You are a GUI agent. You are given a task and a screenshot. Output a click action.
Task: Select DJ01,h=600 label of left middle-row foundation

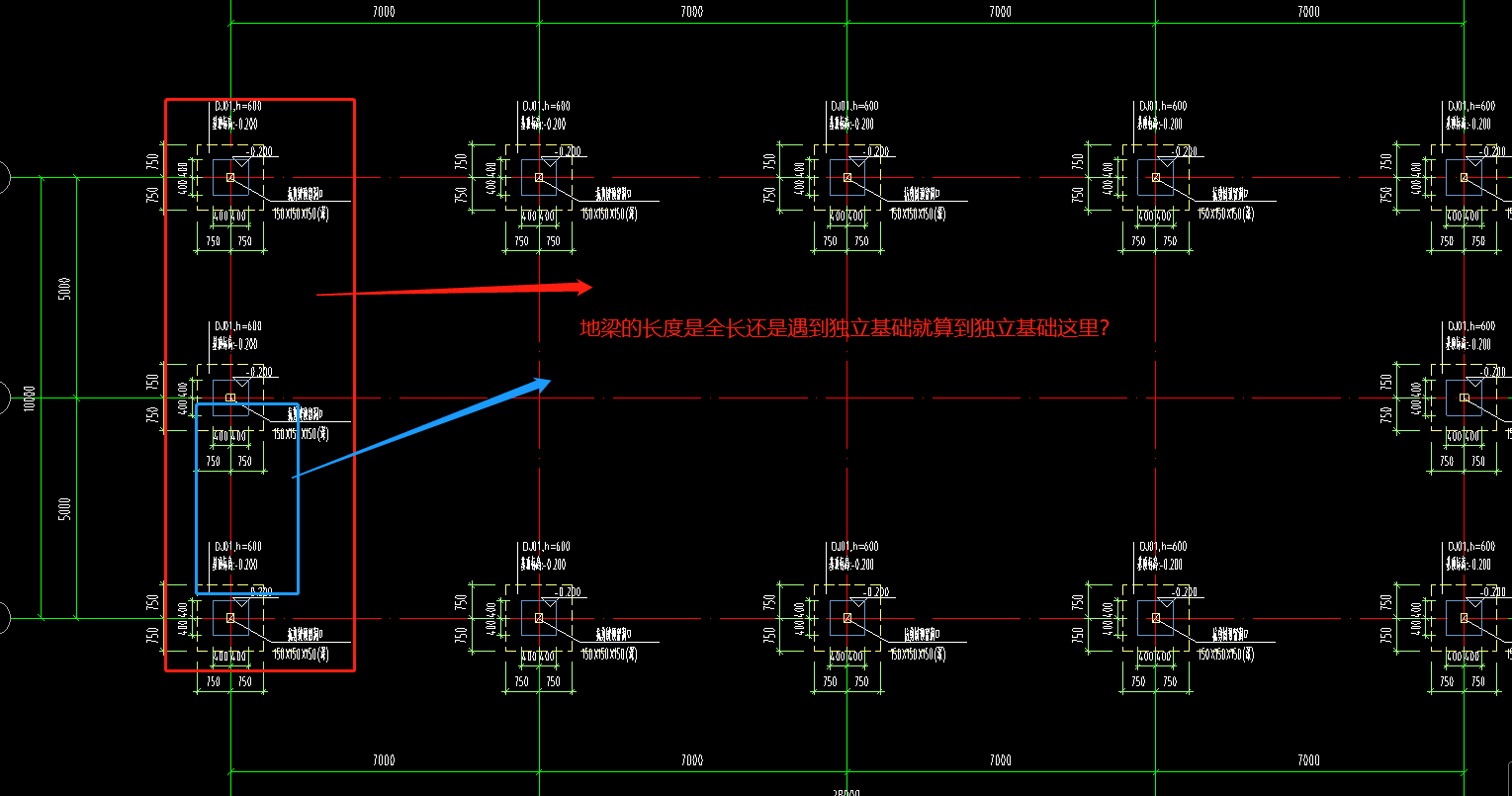pos(238,326)
